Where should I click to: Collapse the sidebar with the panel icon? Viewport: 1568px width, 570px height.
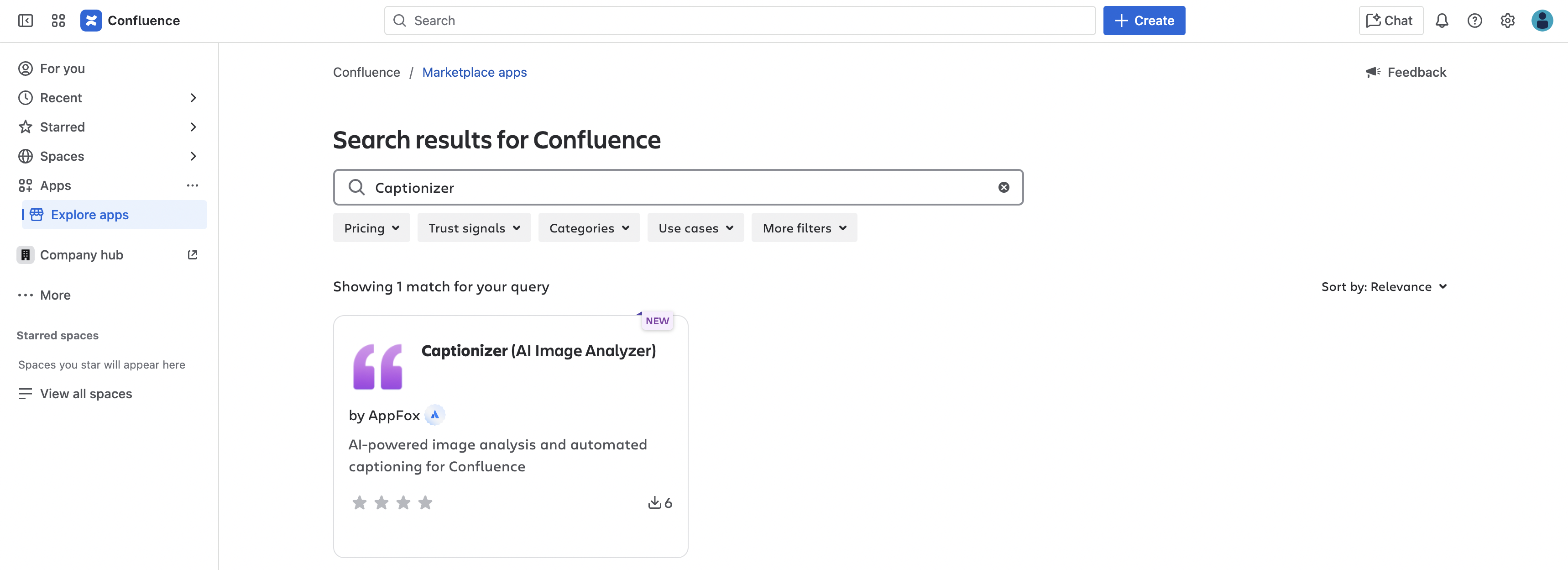tap(26, 21)
